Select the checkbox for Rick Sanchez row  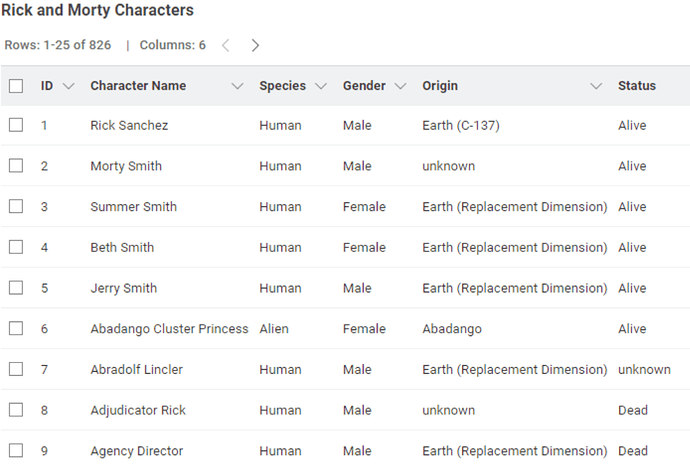tap(16, 125)
